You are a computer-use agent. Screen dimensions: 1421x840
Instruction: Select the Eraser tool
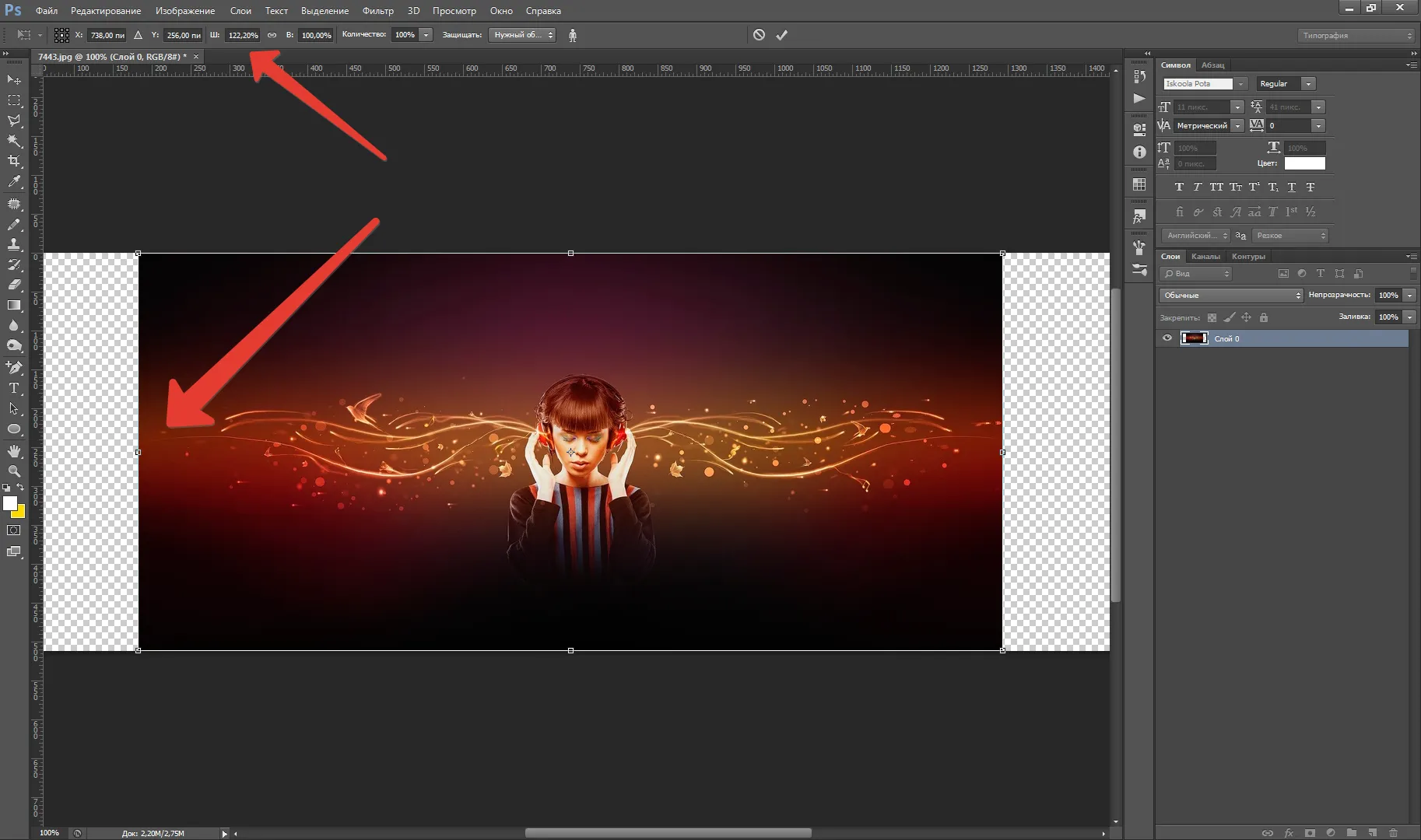[x=14, y=285]
